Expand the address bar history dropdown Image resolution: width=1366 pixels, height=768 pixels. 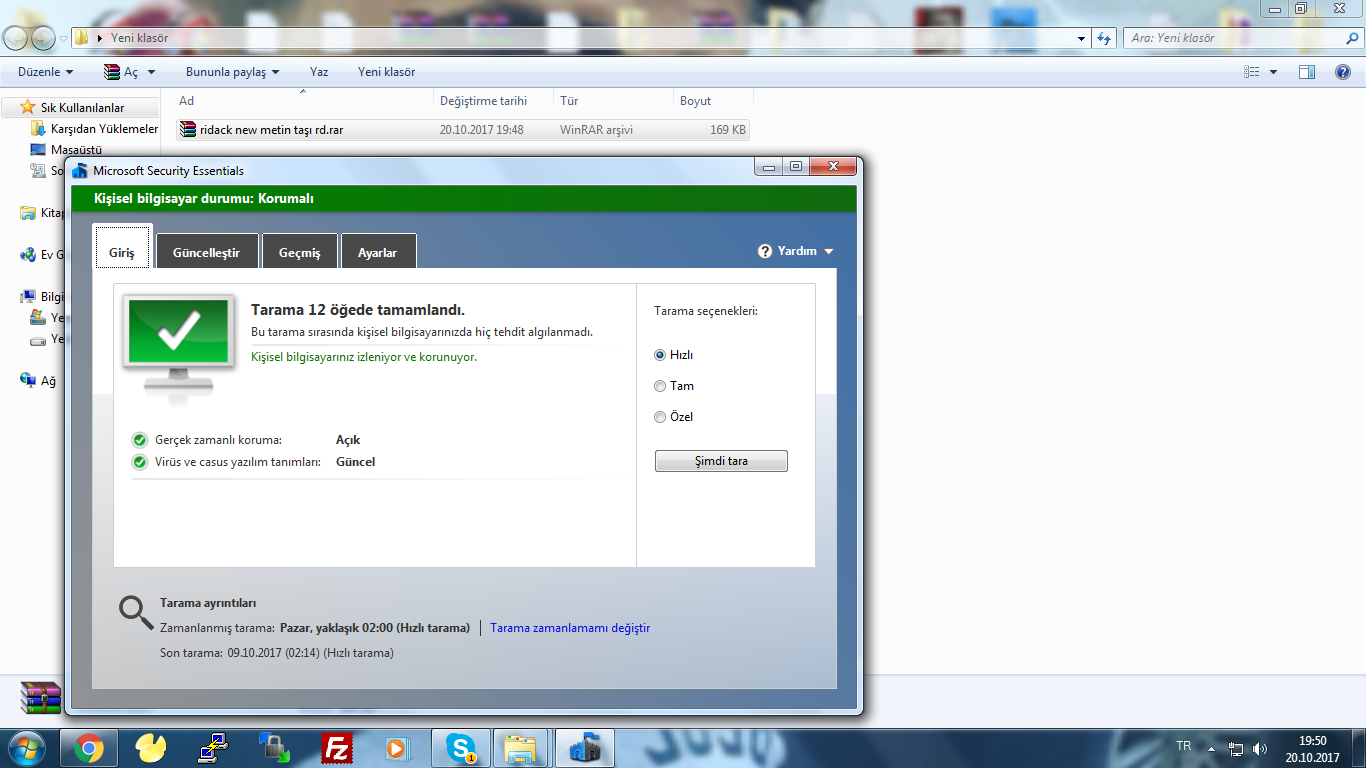pos(1081,38)
